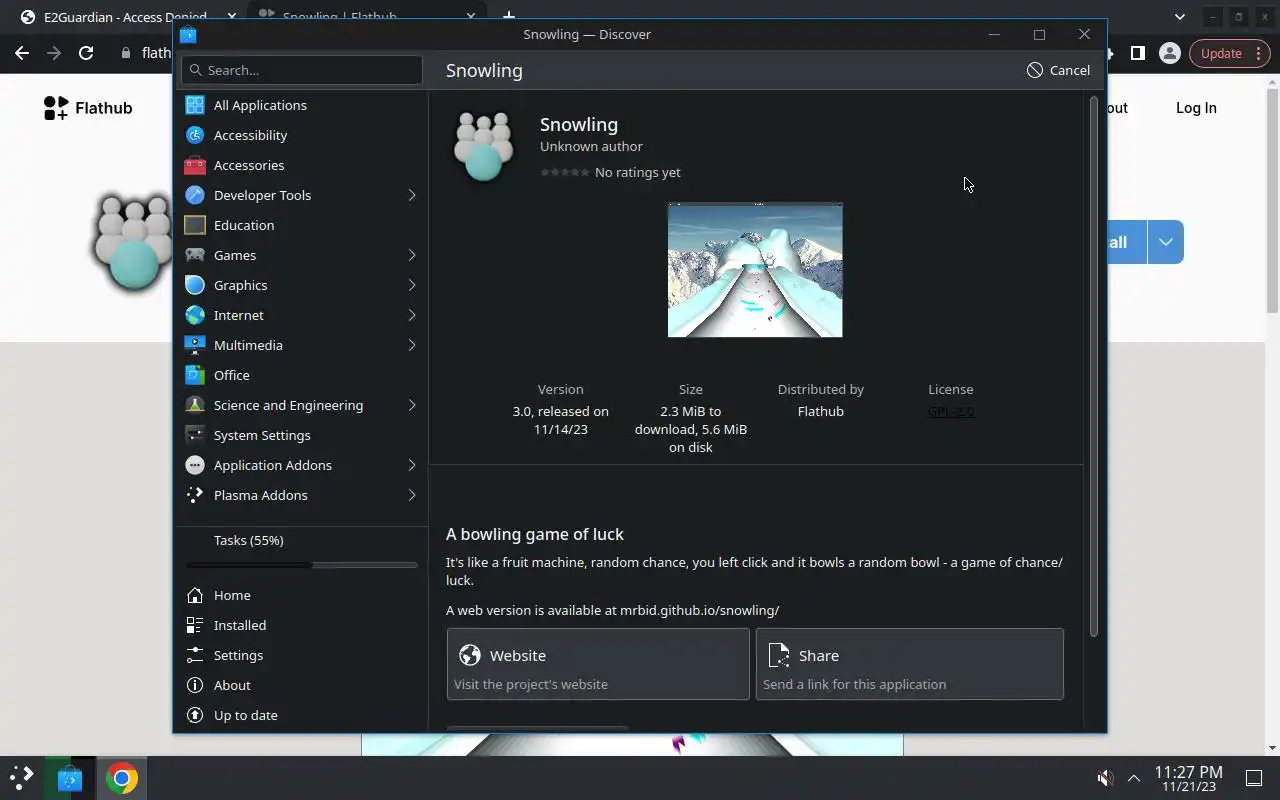Open Discover from the taskbar
This screenshot has width=1280, height=800.
(x=69, y=778)
